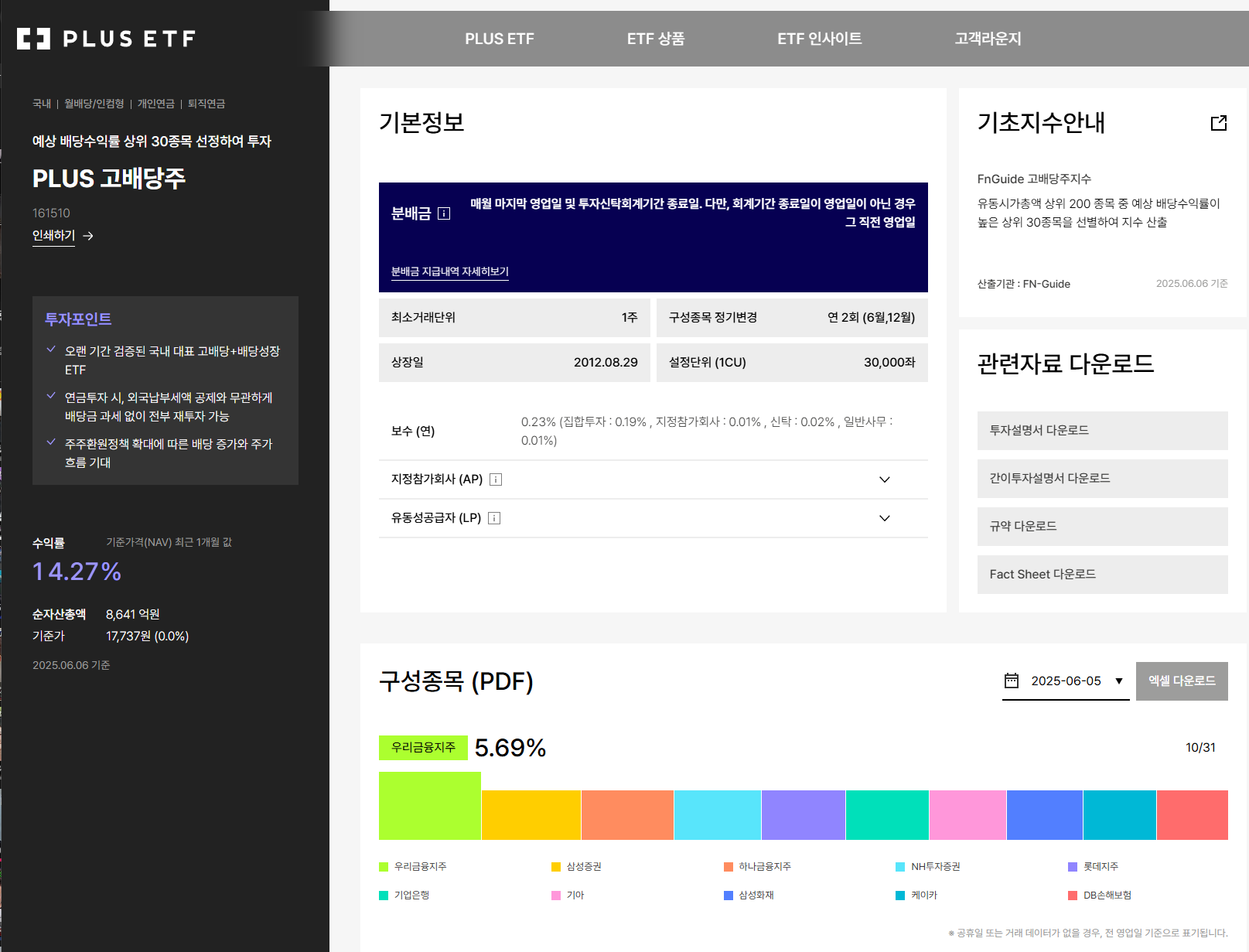1249x952 pixels.
Task: Click the 유동성공급자 (LP) info icon
Action: tap(494, 518)
